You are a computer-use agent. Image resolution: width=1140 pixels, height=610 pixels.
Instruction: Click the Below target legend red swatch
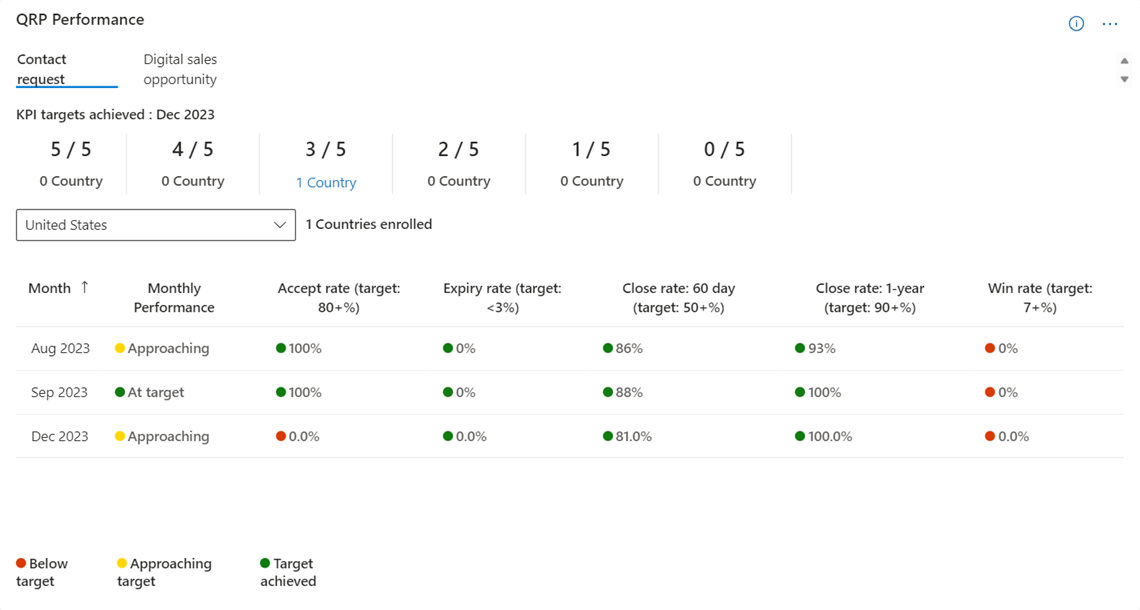(21, 563)
